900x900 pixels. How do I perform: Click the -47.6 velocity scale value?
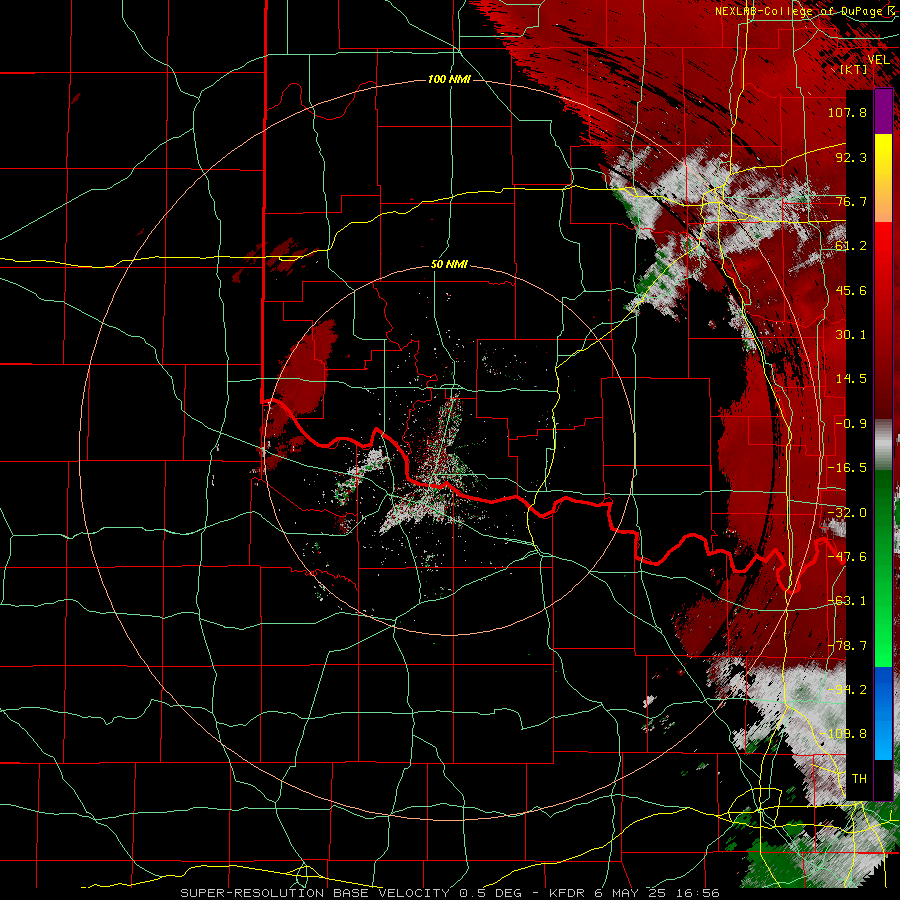(x=847, y=557)
